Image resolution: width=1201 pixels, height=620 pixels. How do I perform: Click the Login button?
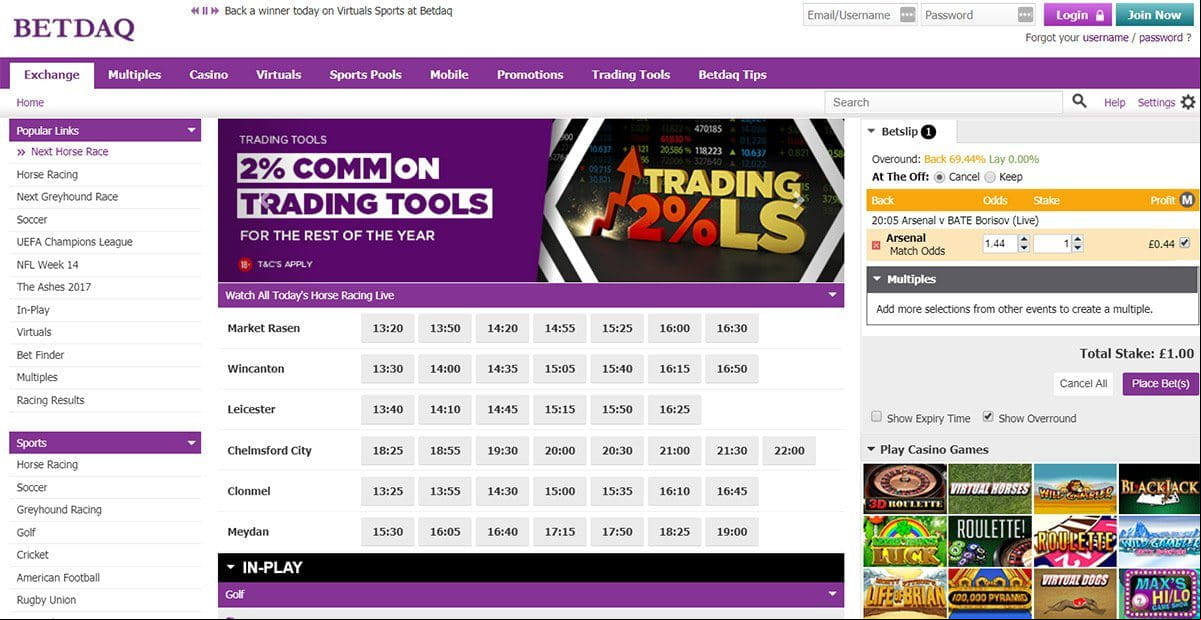[1078, 15]
